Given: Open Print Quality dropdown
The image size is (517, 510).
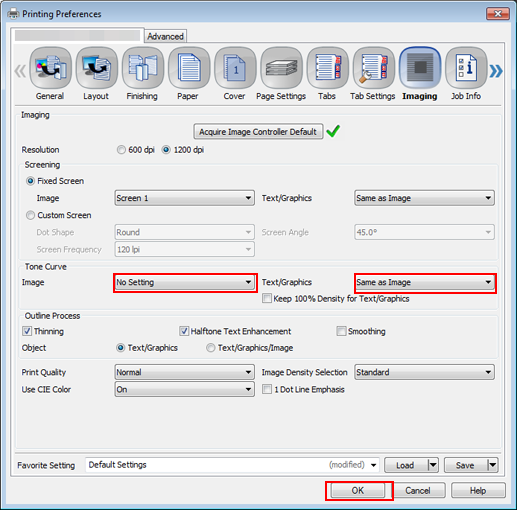Looking at the screenshot, I should coord(185,372).
